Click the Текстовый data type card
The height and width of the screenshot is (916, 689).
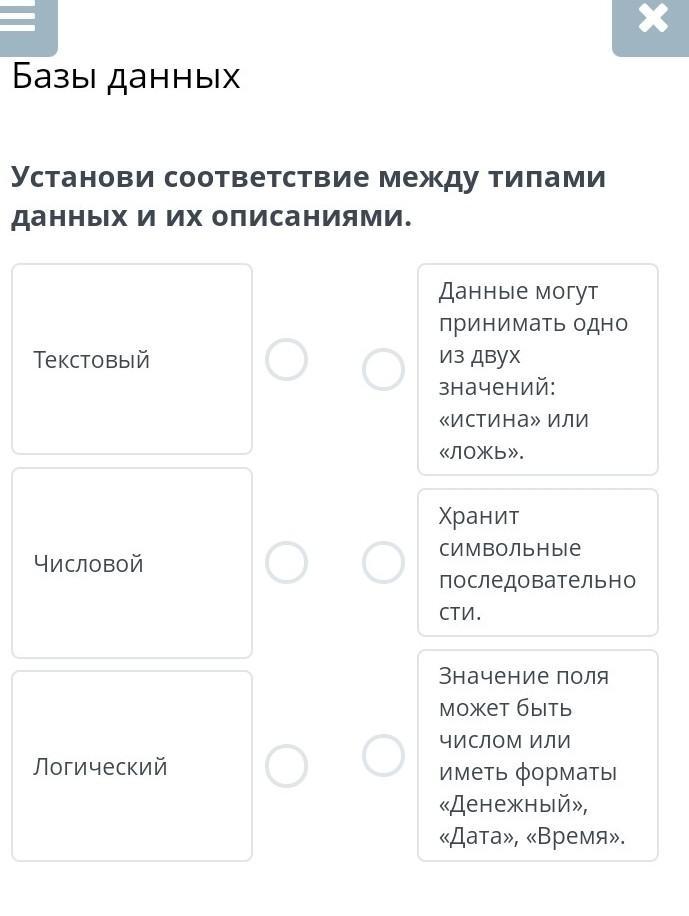[131, 359]
